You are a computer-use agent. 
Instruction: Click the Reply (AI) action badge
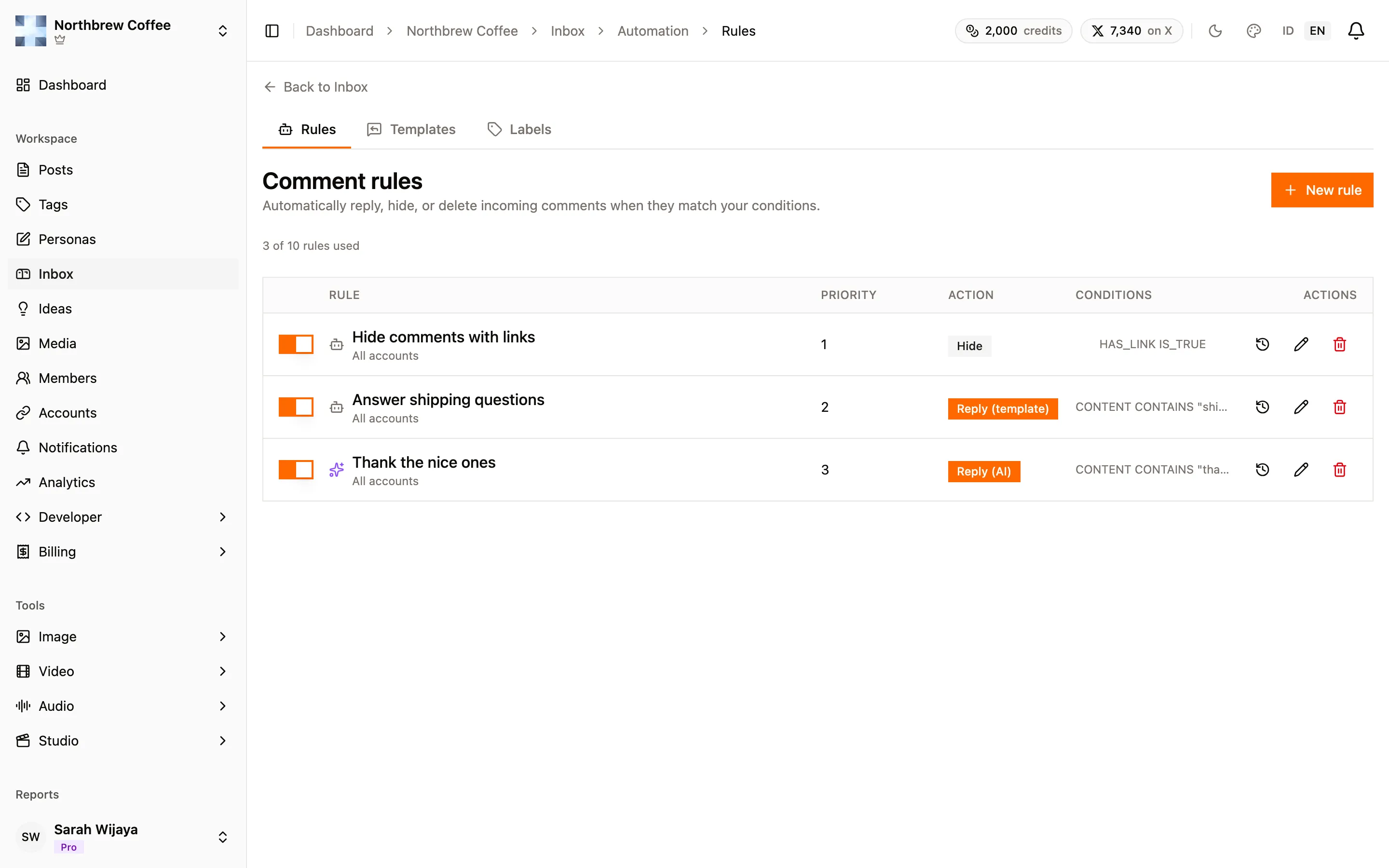coord(984,471)
